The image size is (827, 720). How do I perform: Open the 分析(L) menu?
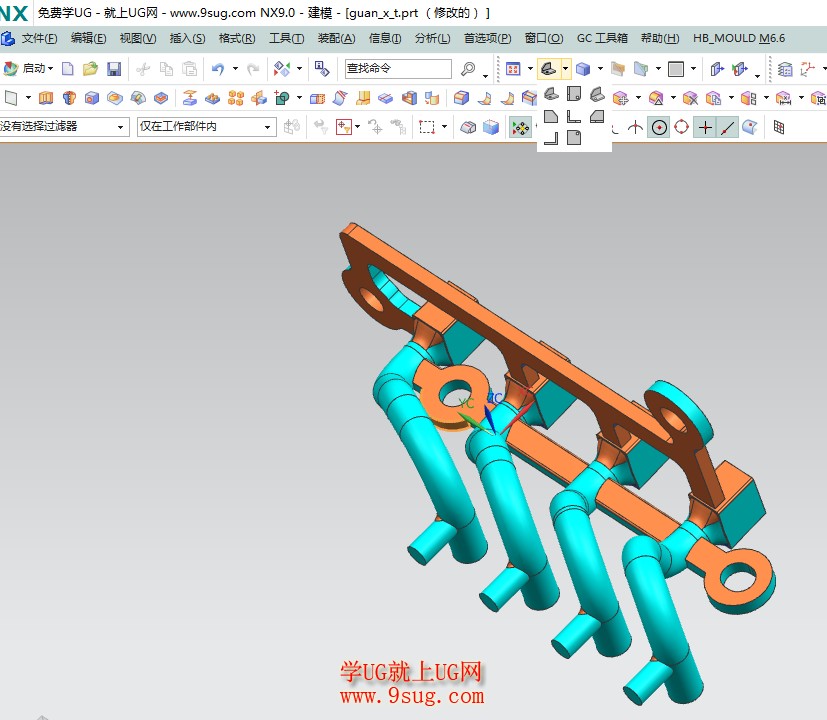[432, 39]
